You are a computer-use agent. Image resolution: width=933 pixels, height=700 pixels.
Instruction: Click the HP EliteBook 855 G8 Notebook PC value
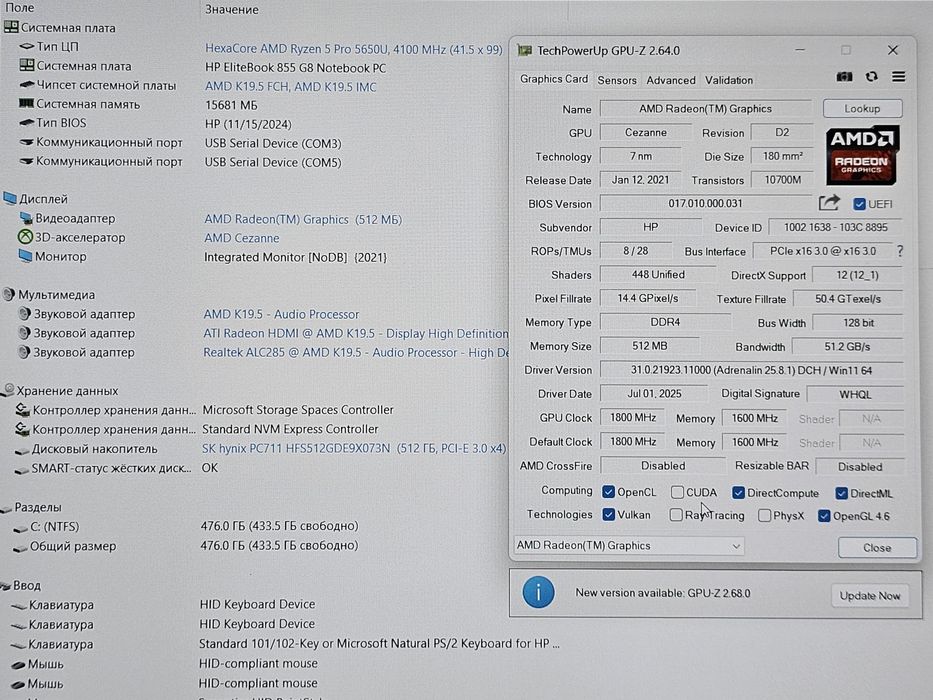click(295, 68)
